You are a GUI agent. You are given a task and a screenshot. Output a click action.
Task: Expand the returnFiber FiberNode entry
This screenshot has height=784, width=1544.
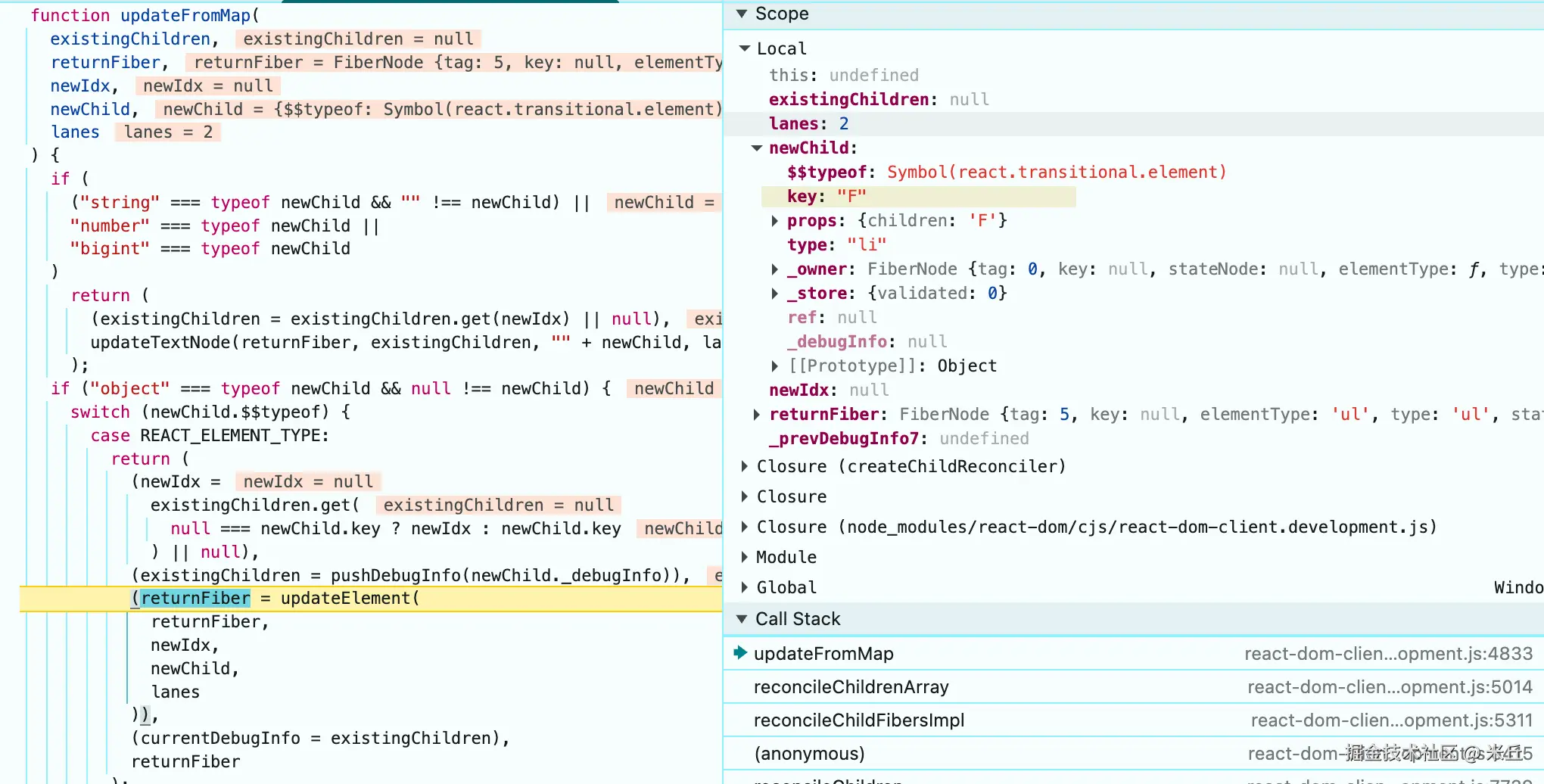[x=757, y=415]
